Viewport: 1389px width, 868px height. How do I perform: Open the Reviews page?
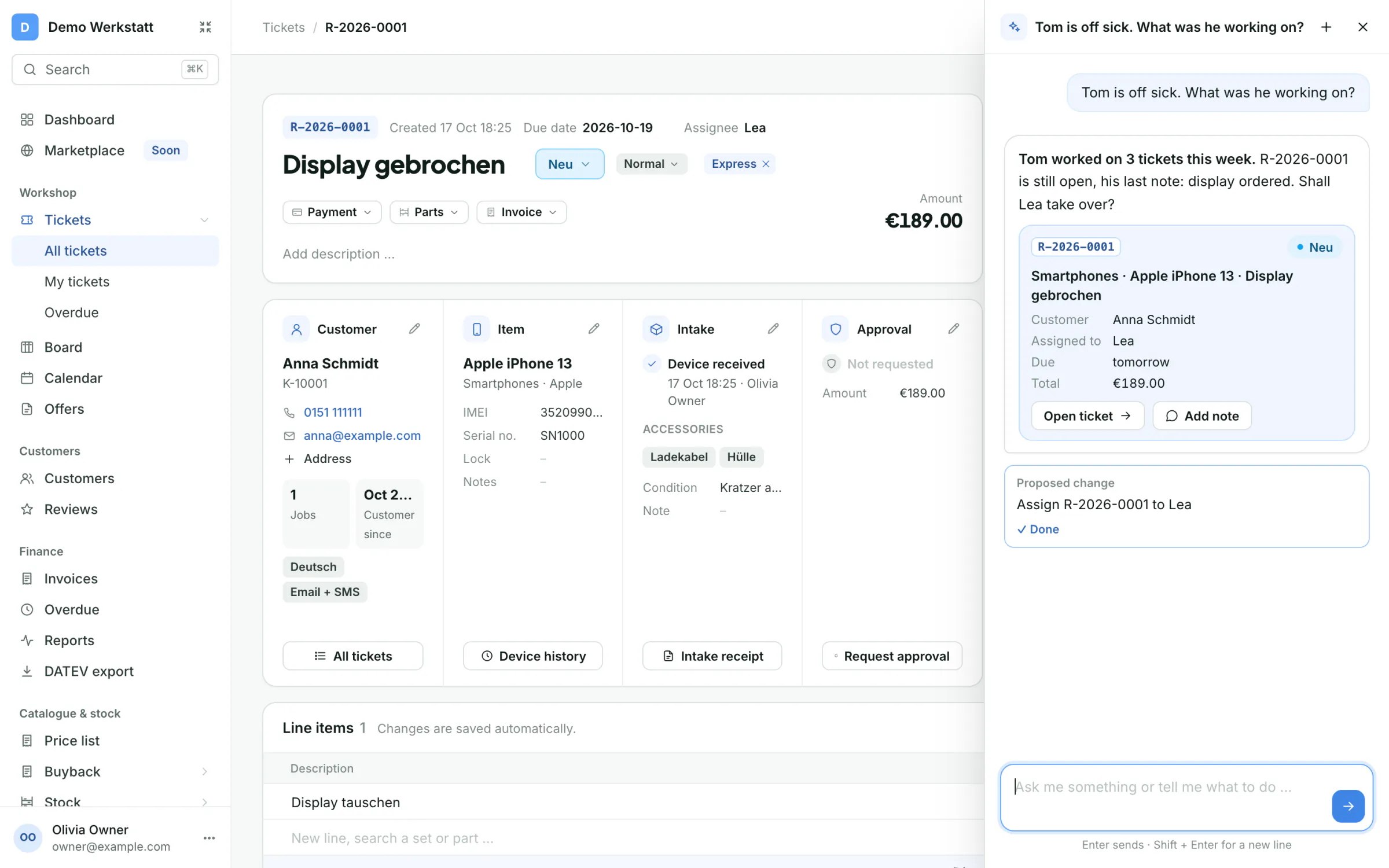coord(115,509)
